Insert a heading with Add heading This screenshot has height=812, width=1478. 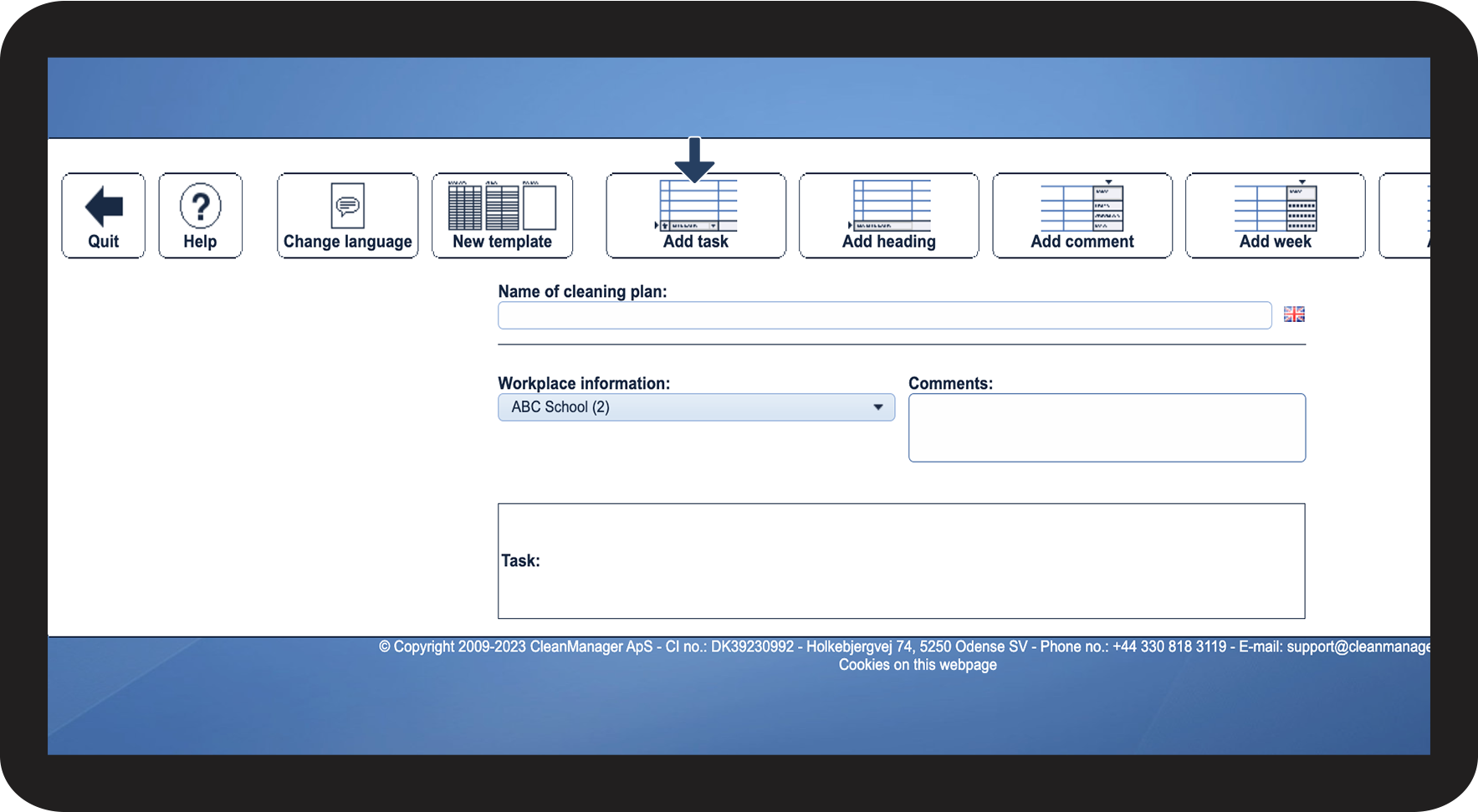888,216
